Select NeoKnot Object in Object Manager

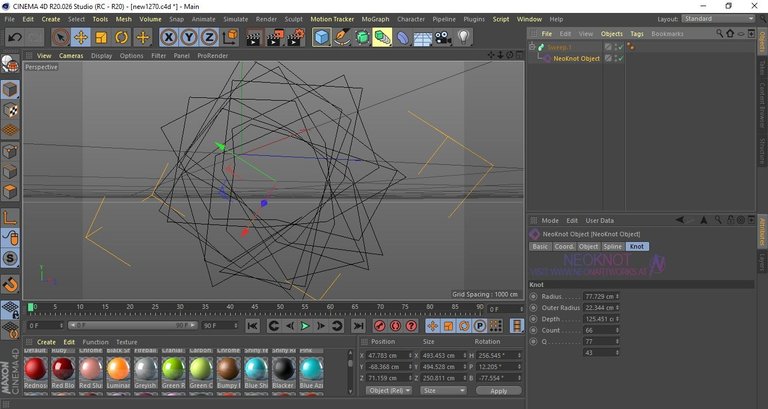click(576, 58)
